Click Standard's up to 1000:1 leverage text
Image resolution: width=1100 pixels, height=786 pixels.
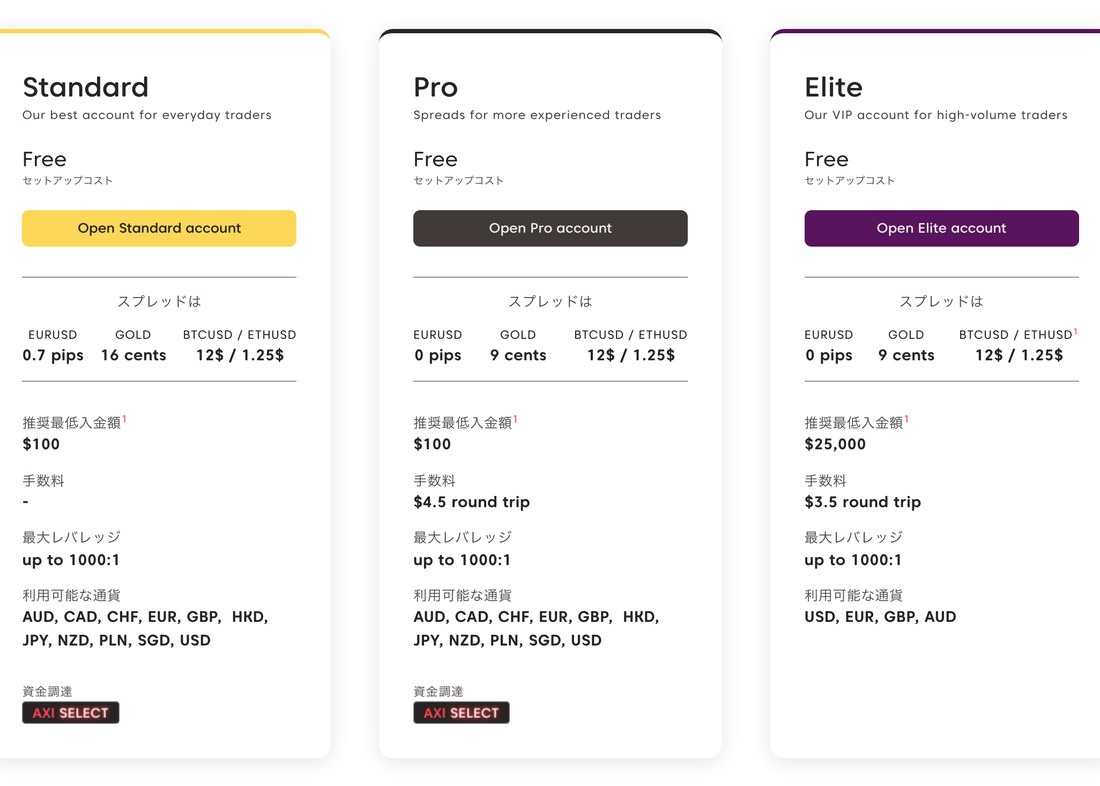click(71, 560)
